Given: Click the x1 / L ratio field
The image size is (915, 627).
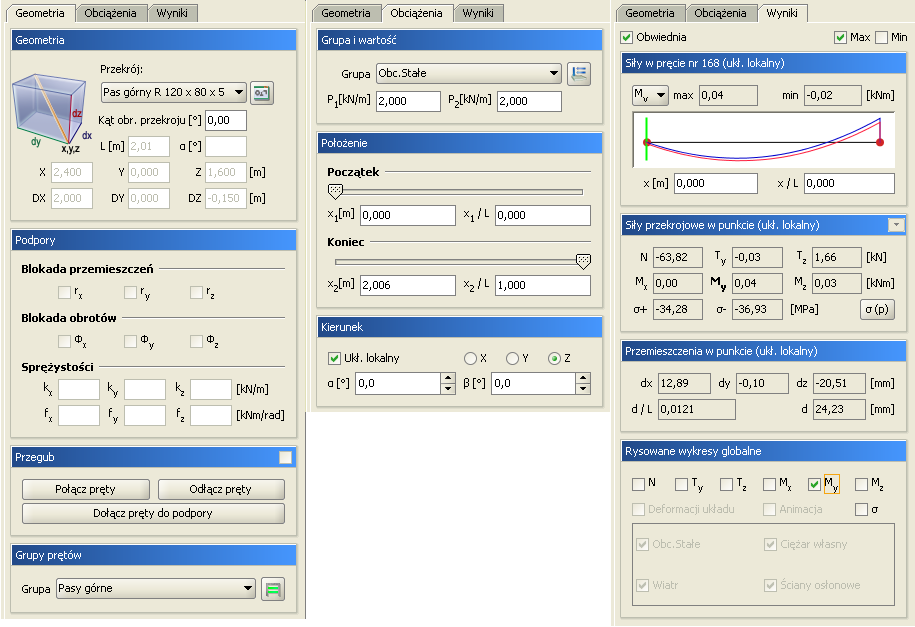Looking at the screenshot, I should point(543,215).
